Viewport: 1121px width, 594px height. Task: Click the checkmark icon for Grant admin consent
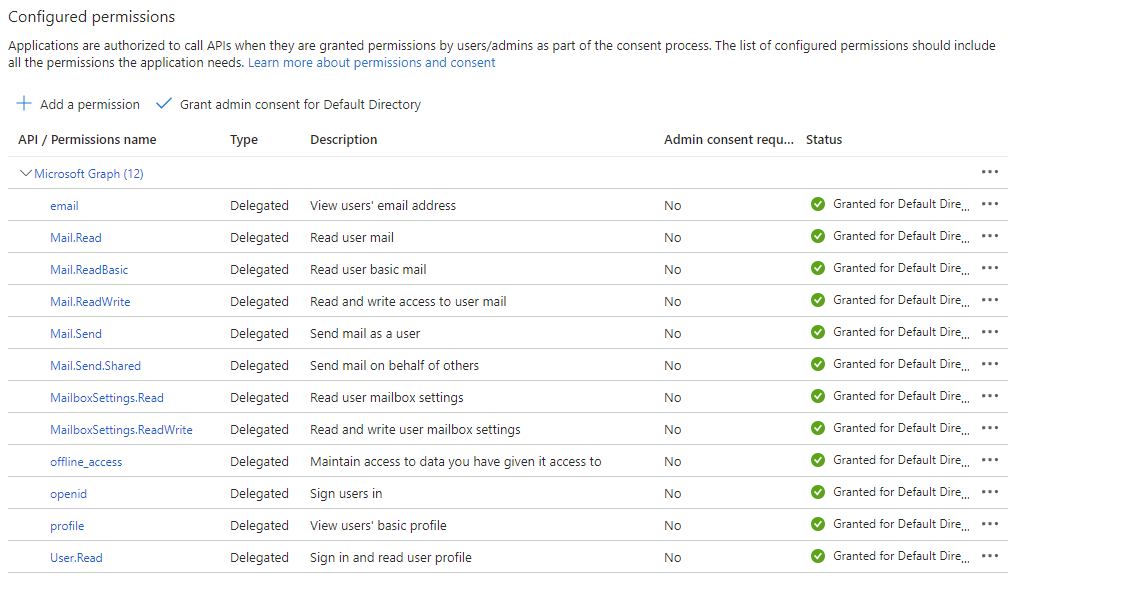pos(164,104)
